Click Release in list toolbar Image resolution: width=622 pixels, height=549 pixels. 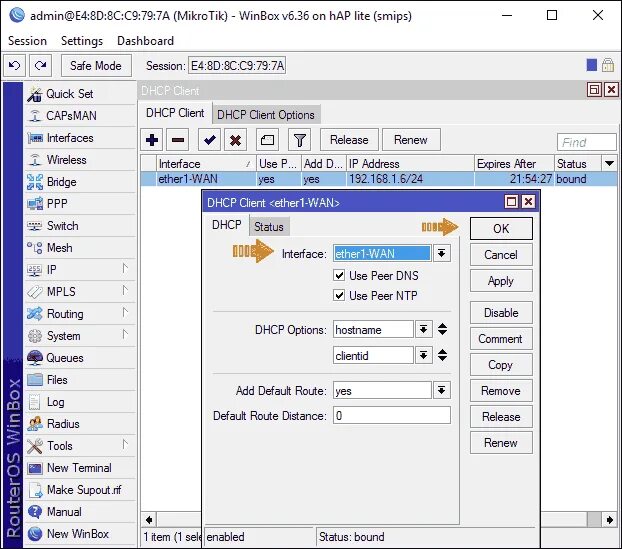(349, 140)
